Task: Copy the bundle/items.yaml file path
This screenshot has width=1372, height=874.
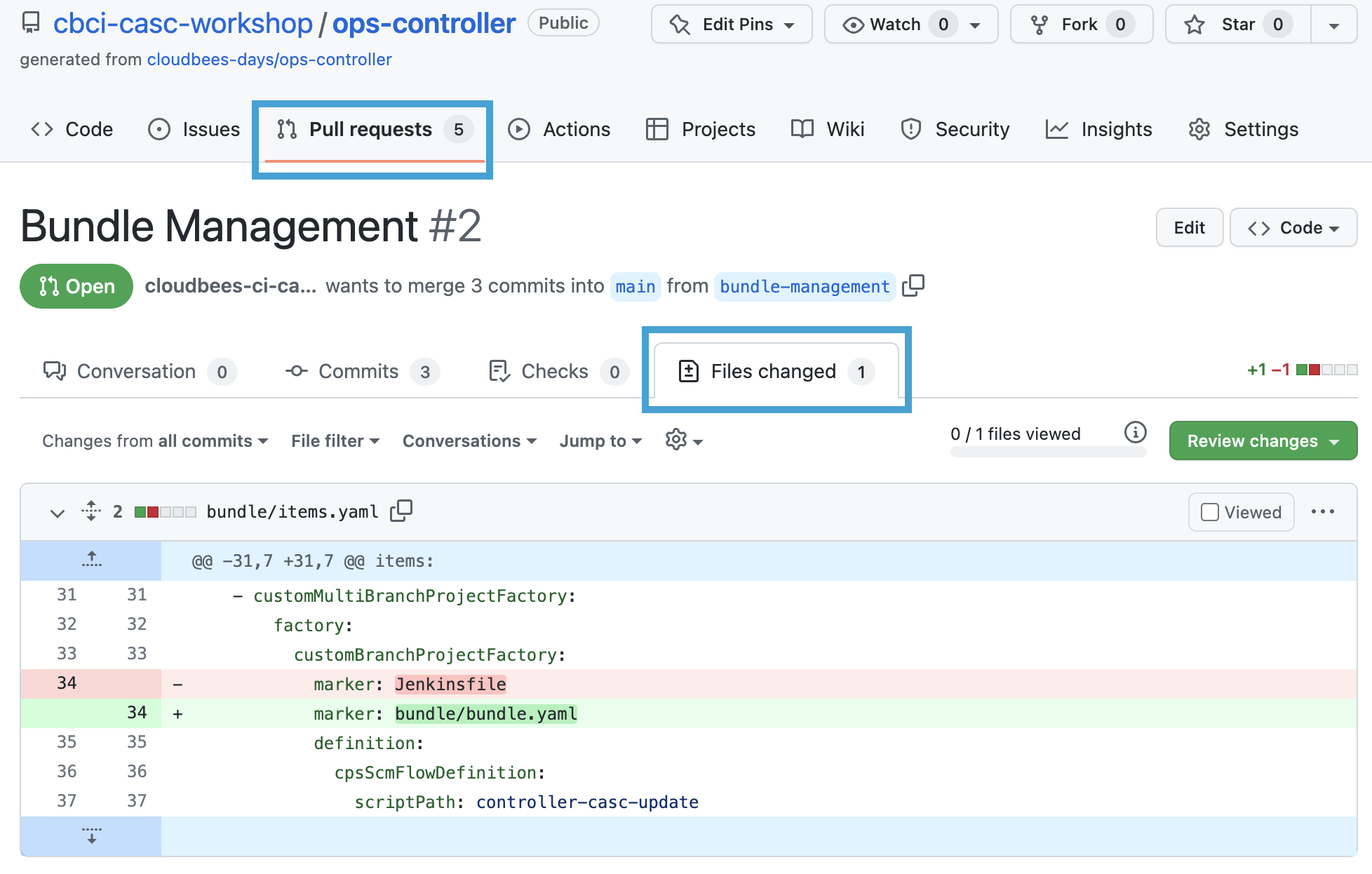Action: [x=401, y=511]
